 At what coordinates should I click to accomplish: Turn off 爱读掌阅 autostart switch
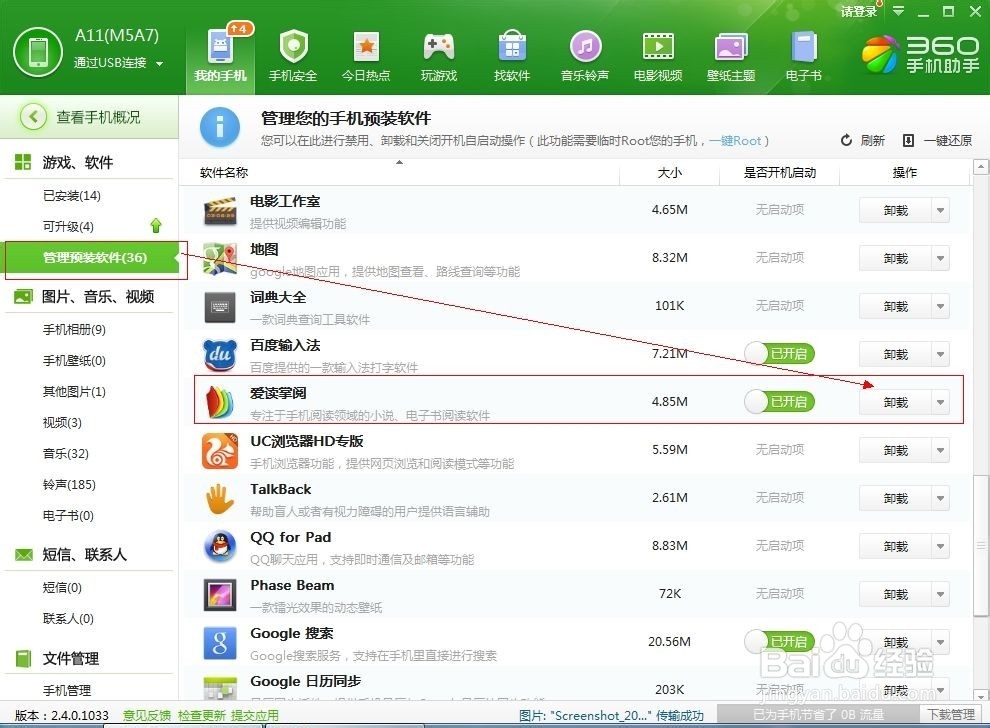pyautogui.click(x=780, y=401)
